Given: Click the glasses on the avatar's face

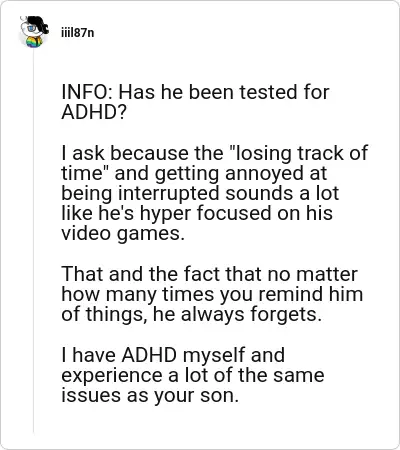Looking at the screenshot, I should coord(31,28).
